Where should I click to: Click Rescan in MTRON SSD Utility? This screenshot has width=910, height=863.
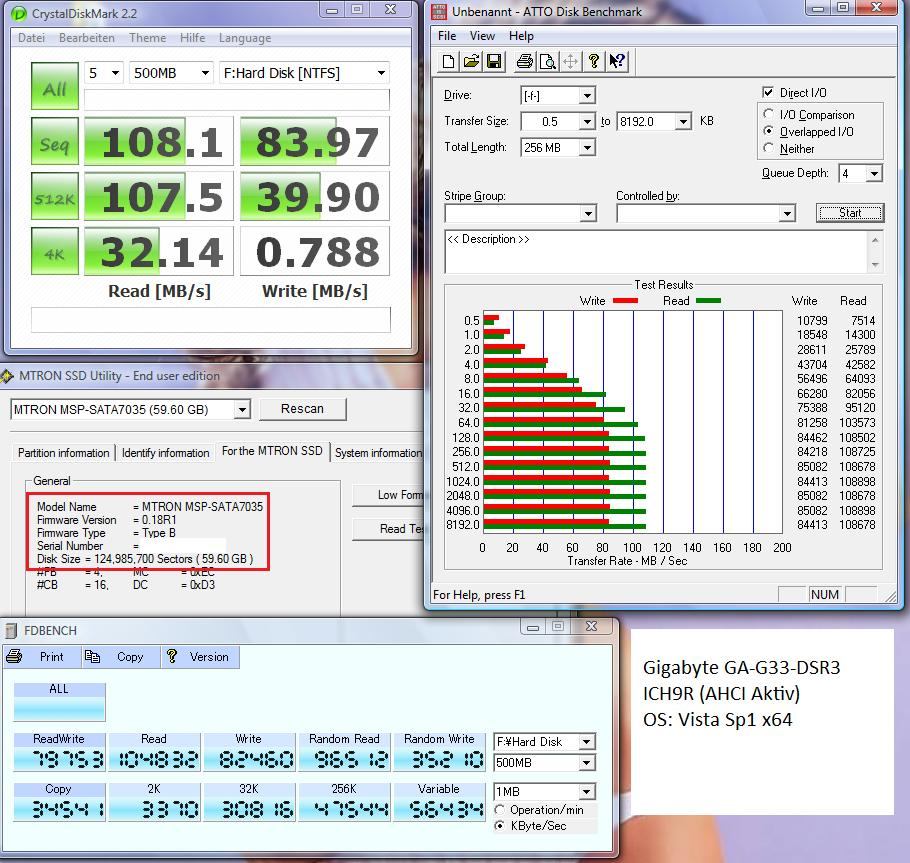302,409
